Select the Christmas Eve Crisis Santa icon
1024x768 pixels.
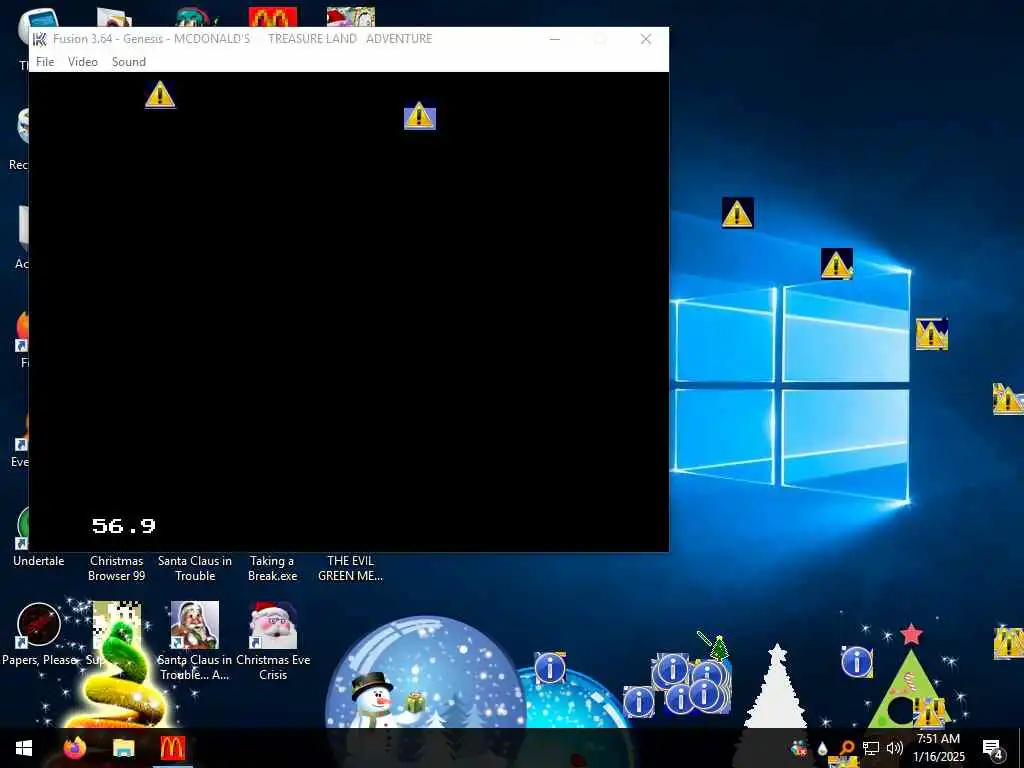[273, 625]
